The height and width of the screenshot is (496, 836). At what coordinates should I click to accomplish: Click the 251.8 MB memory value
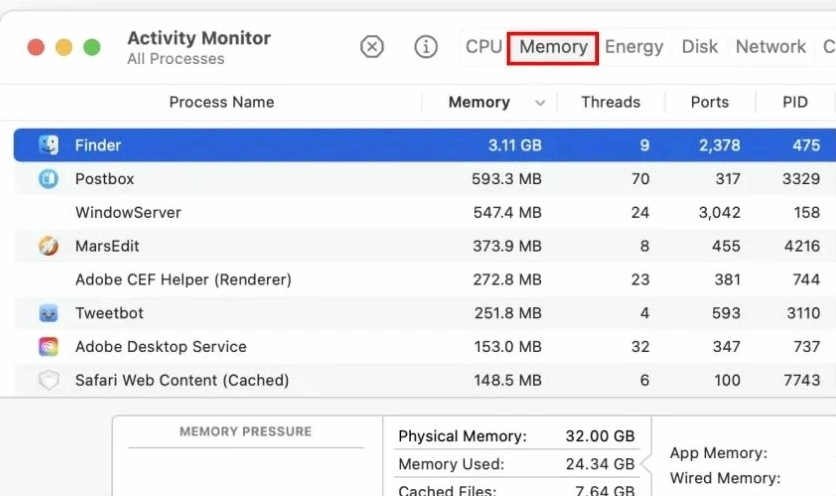pyautogui.click(x=508, y=313)
